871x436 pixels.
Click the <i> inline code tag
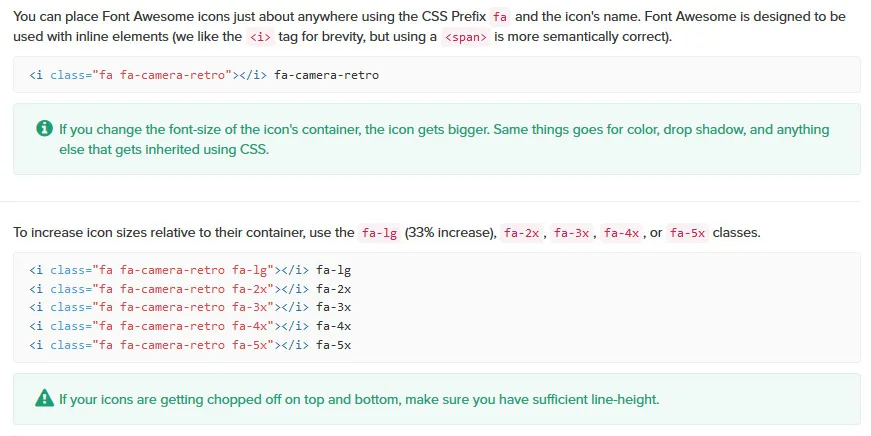pyautogui.click(x=260, y=37)
